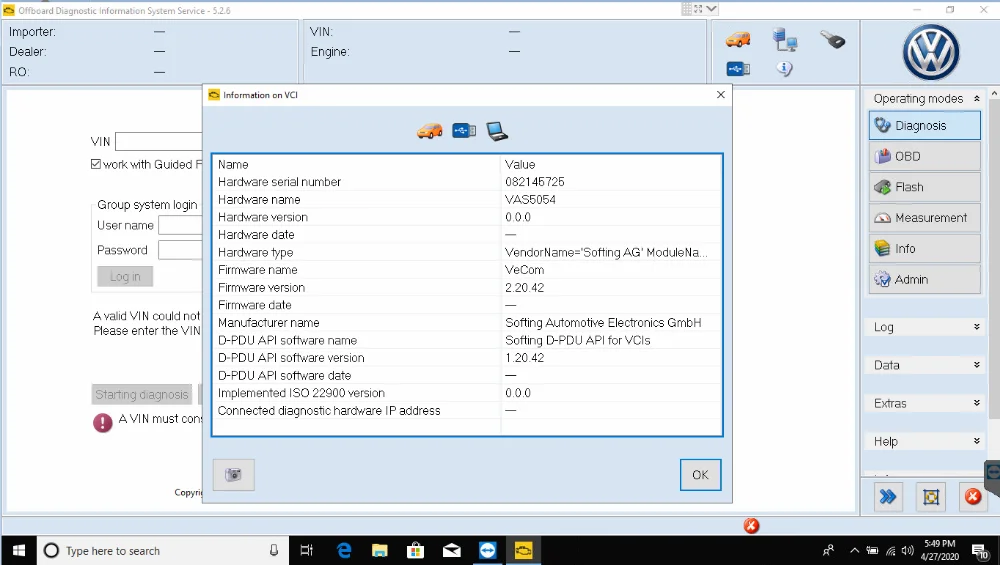Expand the Data section

[976, 365]
